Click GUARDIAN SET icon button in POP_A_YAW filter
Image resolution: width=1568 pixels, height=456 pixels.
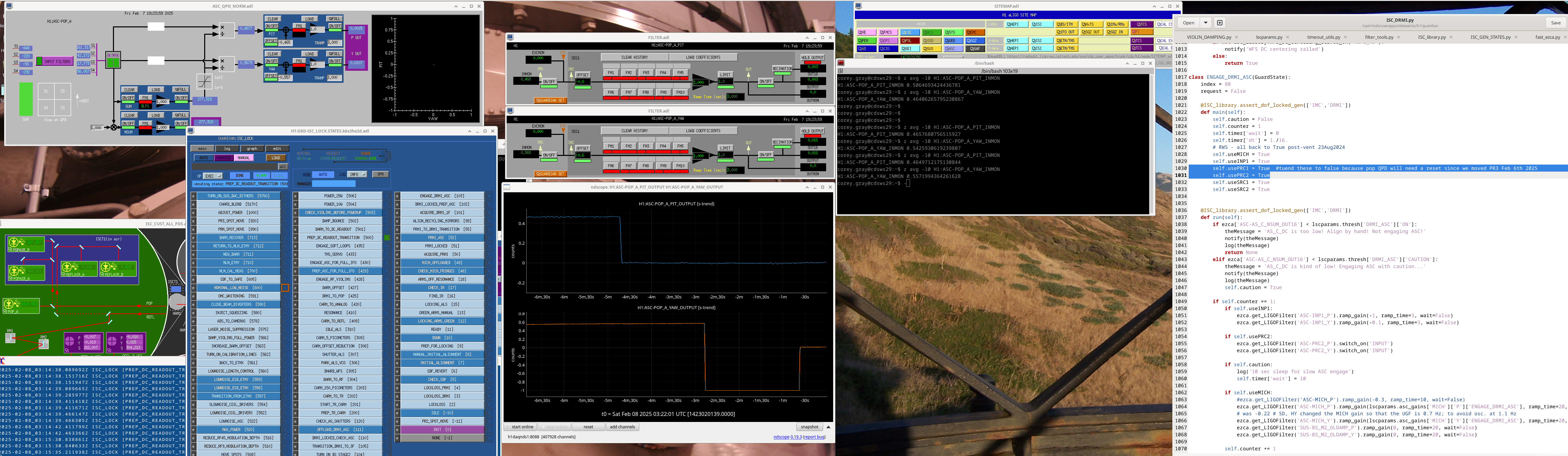click(550, 174)
